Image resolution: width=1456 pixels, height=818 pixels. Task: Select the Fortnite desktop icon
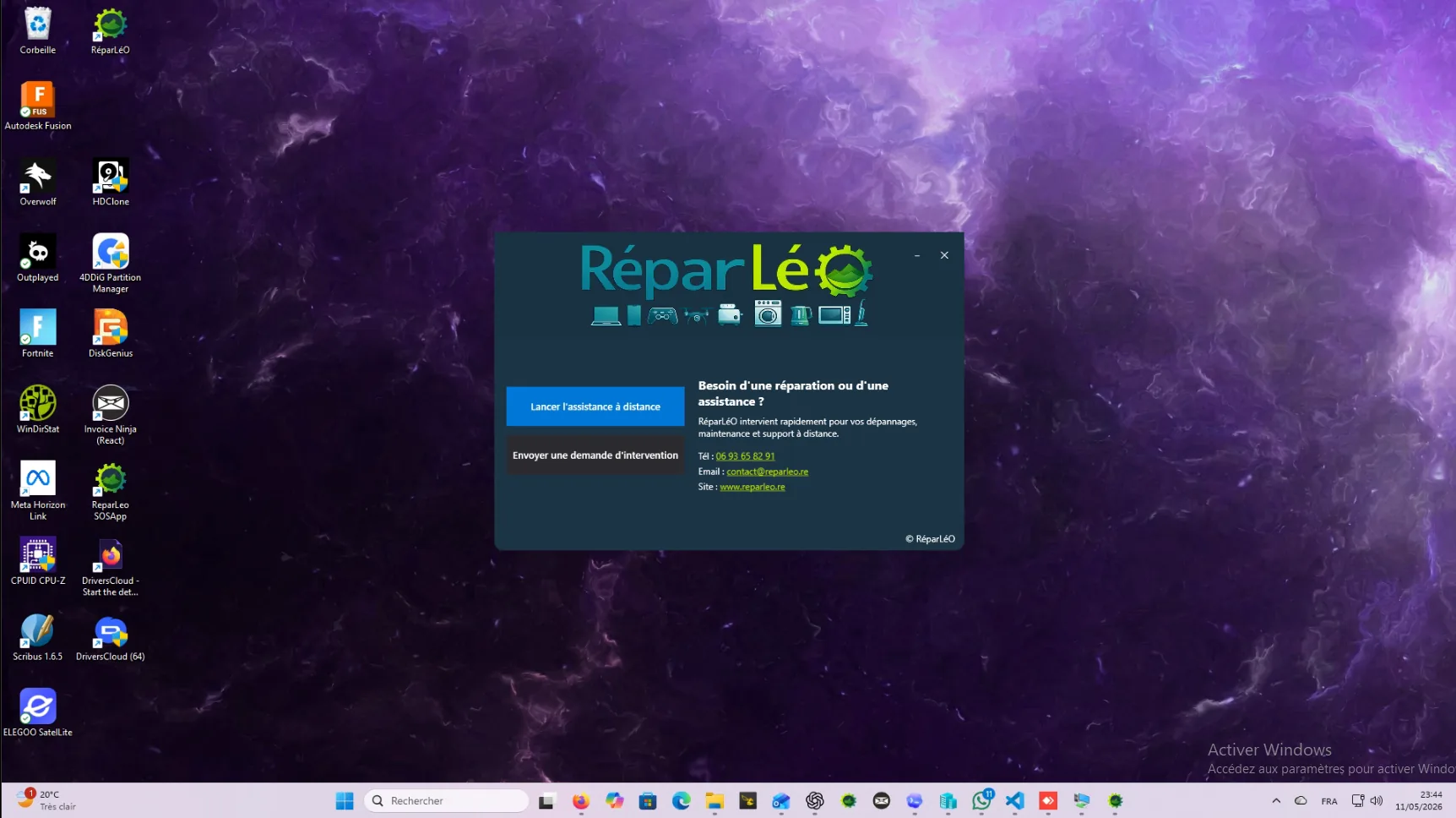pos(38,335)
